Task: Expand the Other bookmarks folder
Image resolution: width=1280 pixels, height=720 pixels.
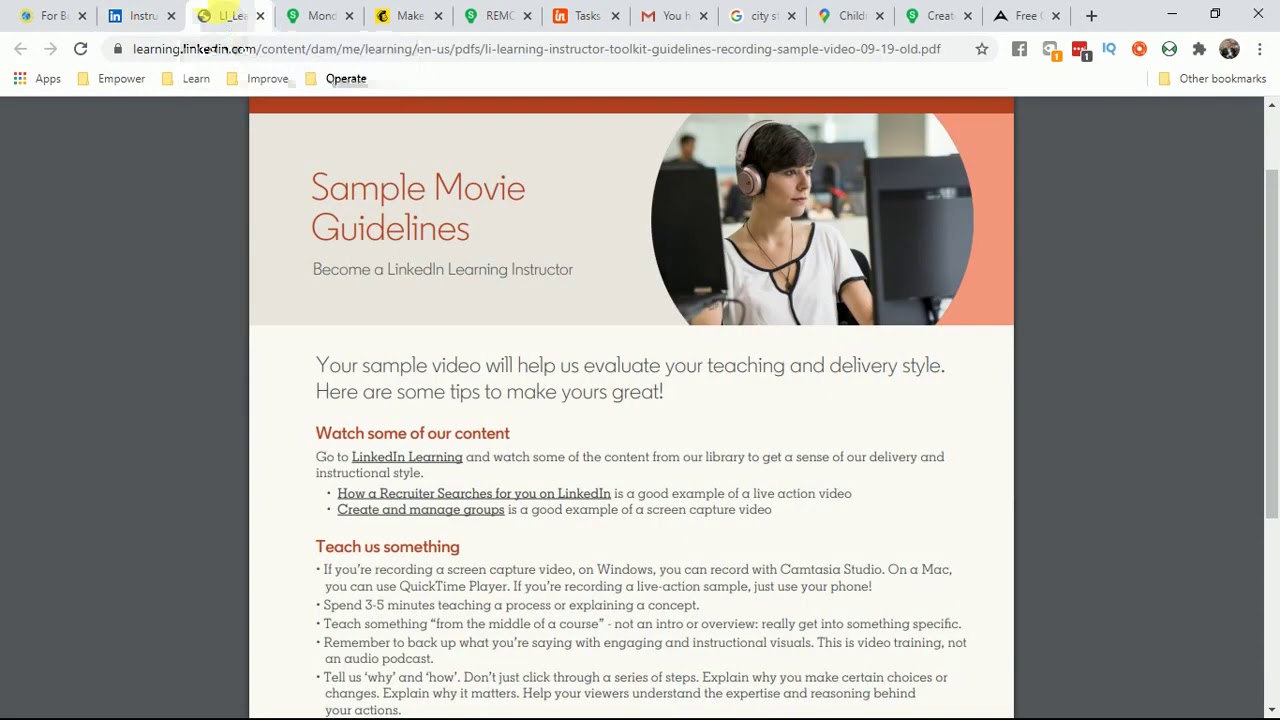Action: pos(1212,78)
